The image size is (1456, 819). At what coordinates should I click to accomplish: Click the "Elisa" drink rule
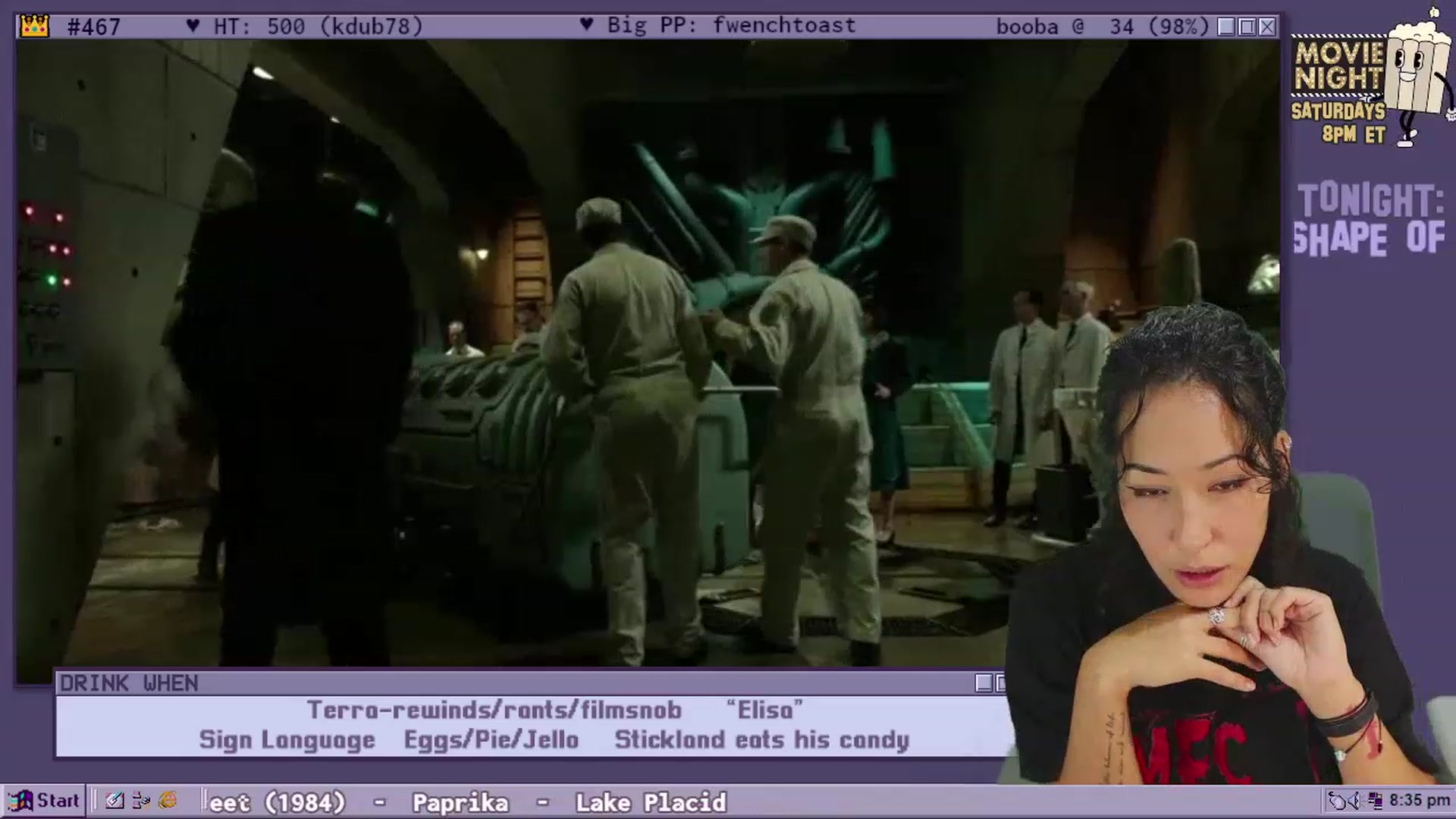coord(764,710)
